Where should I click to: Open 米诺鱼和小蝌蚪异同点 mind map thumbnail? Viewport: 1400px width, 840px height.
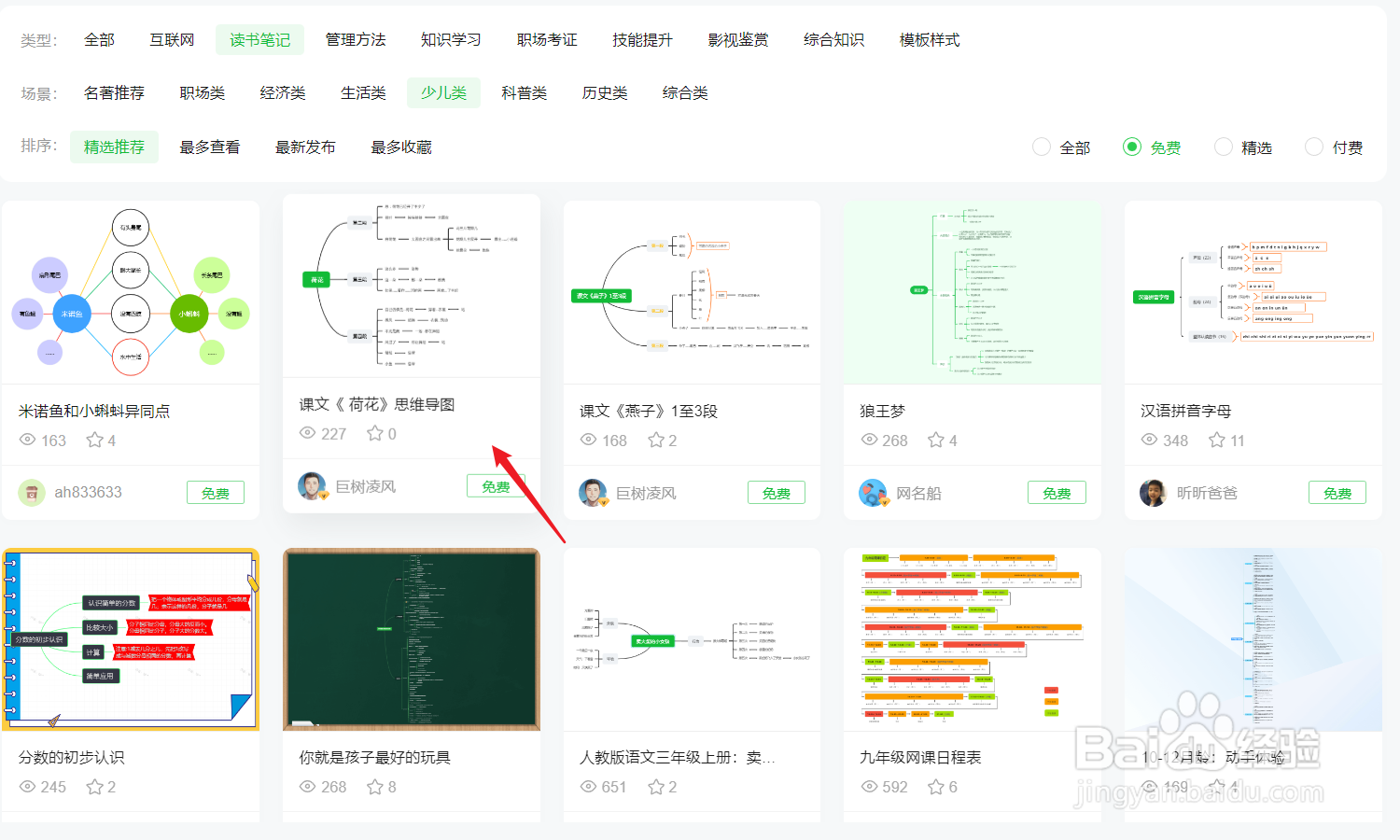click(x=131, y=292)
